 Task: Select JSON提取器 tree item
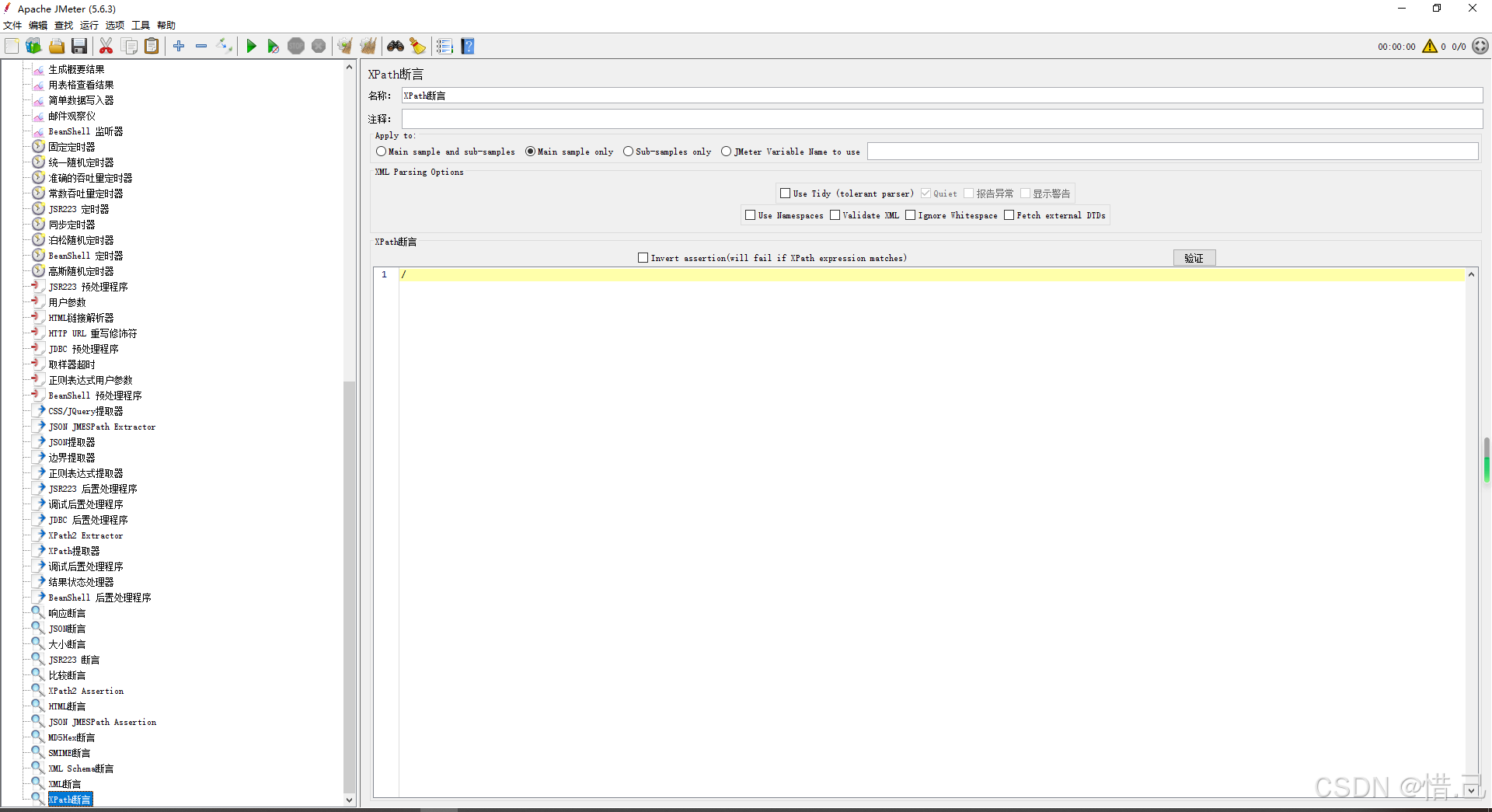pos(71,442)
